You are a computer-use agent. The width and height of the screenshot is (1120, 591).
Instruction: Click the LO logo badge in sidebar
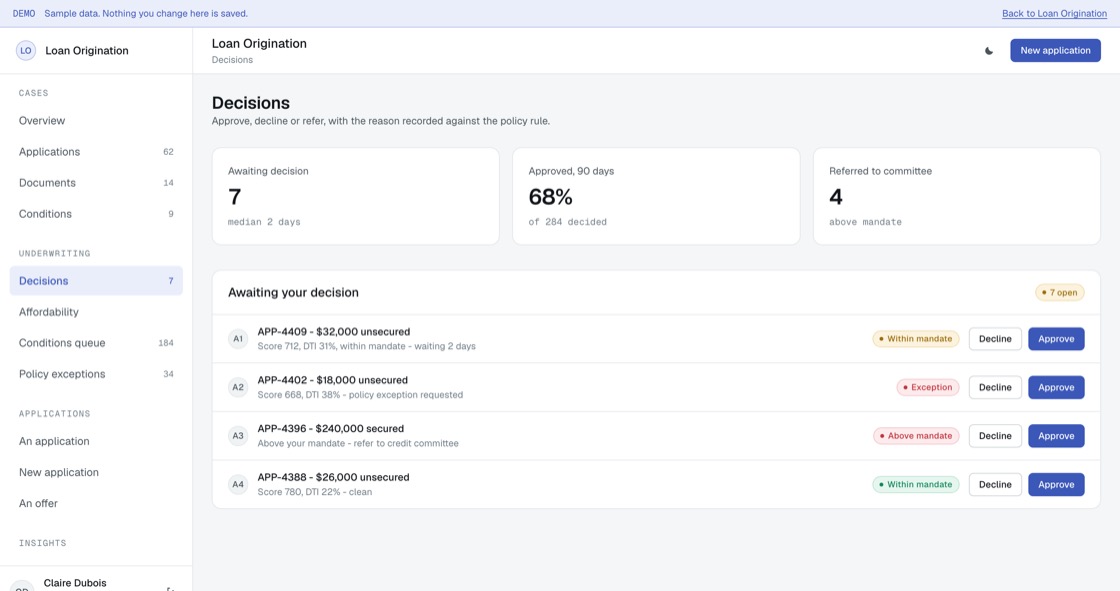point(26,51)
